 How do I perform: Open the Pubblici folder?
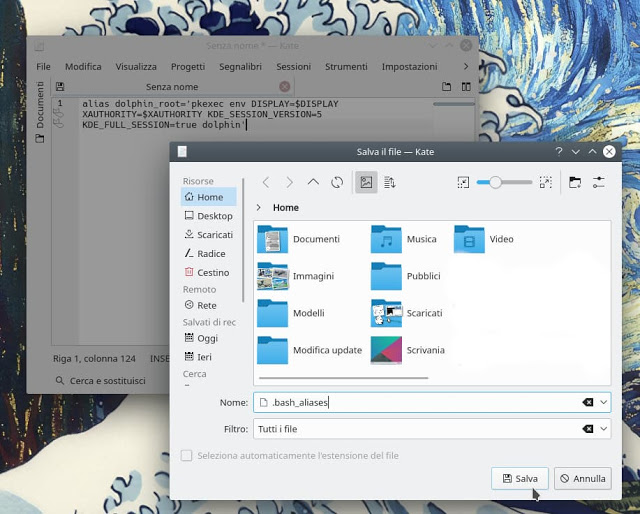[406, 276]
